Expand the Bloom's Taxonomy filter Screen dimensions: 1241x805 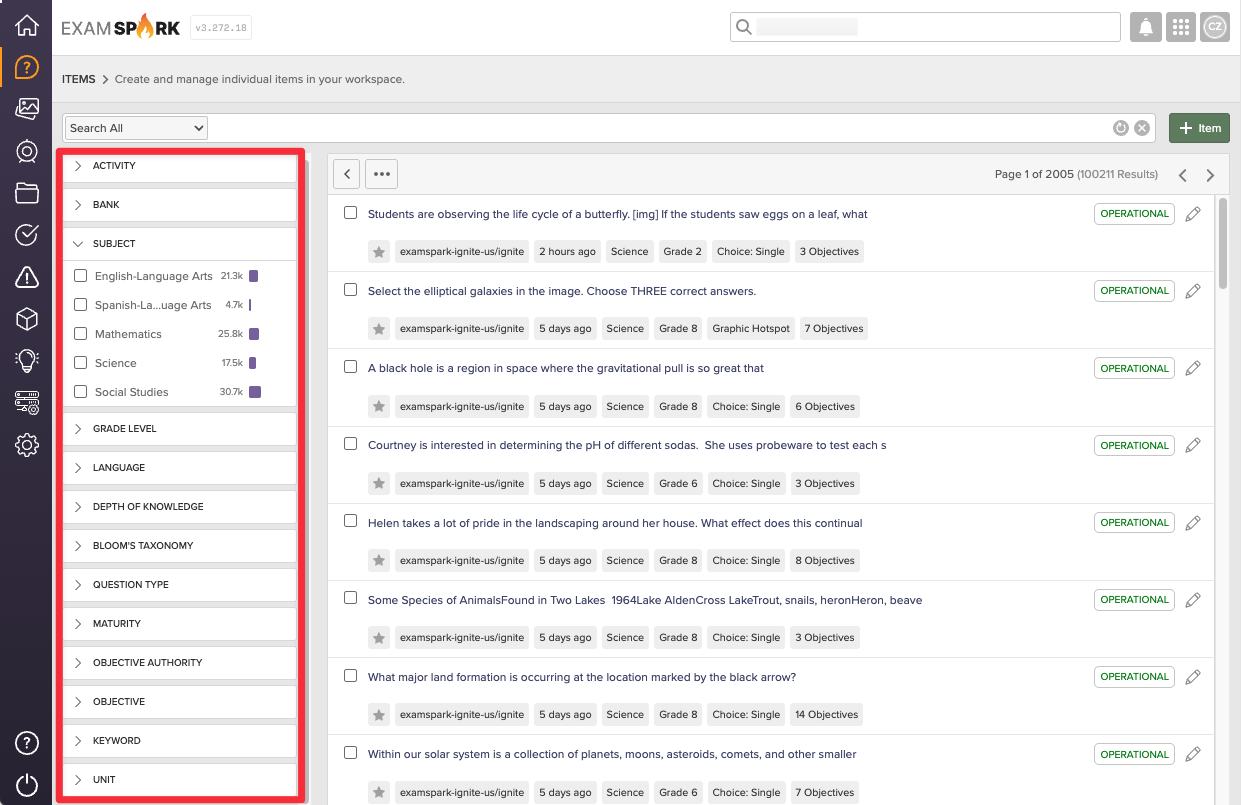coord(180,546)
